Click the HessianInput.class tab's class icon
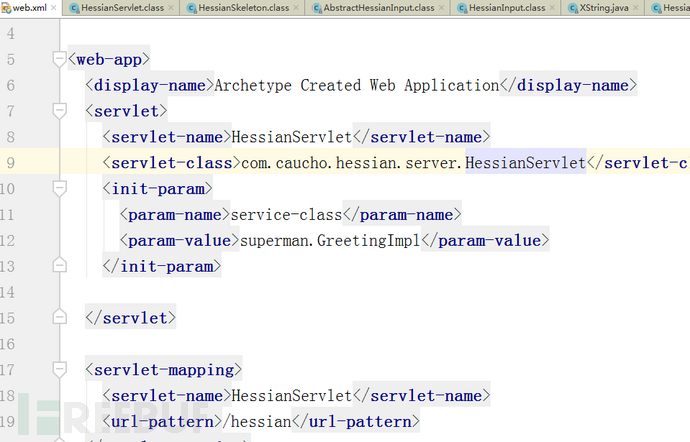 [462, 8]
